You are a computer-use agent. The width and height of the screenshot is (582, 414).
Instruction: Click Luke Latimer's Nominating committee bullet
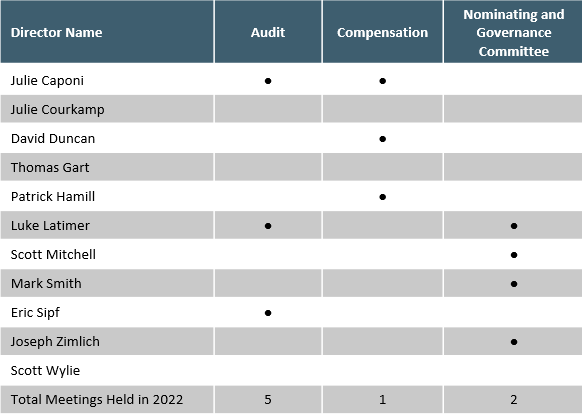tap(514, 226)
